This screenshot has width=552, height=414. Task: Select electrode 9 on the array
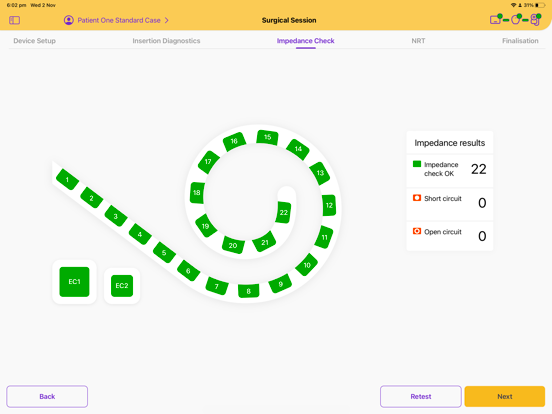(x=280, y=283)
